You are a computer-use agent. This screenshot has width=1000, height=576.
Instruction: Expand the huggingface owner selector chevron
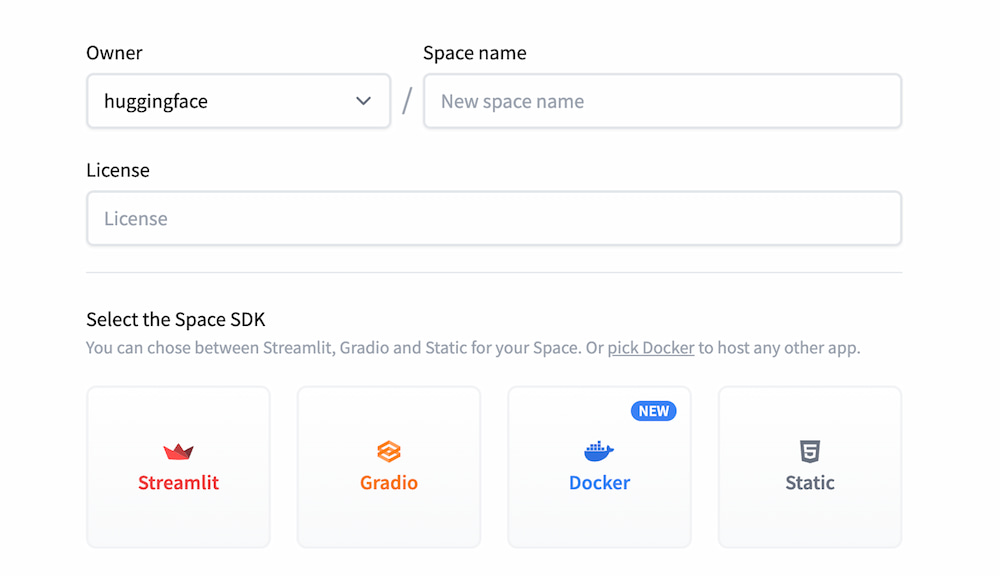(x=364, y=101)
